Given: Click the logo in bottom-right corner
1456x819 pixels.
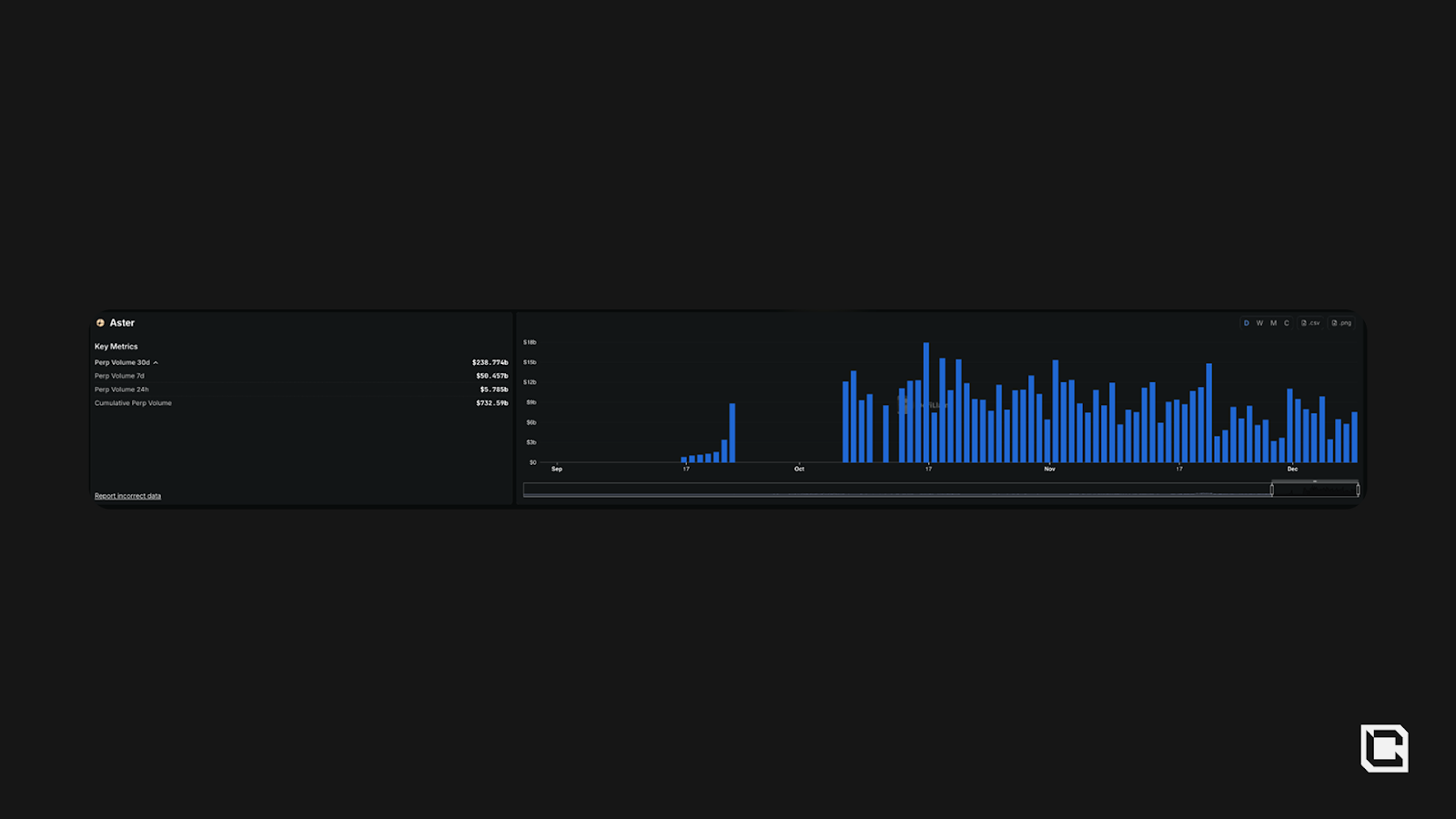Looking at the screenshot, I should (1384, 749).
